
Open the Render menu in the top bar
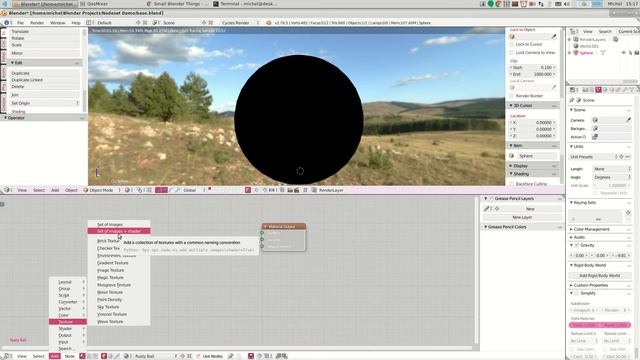[37, 23]
